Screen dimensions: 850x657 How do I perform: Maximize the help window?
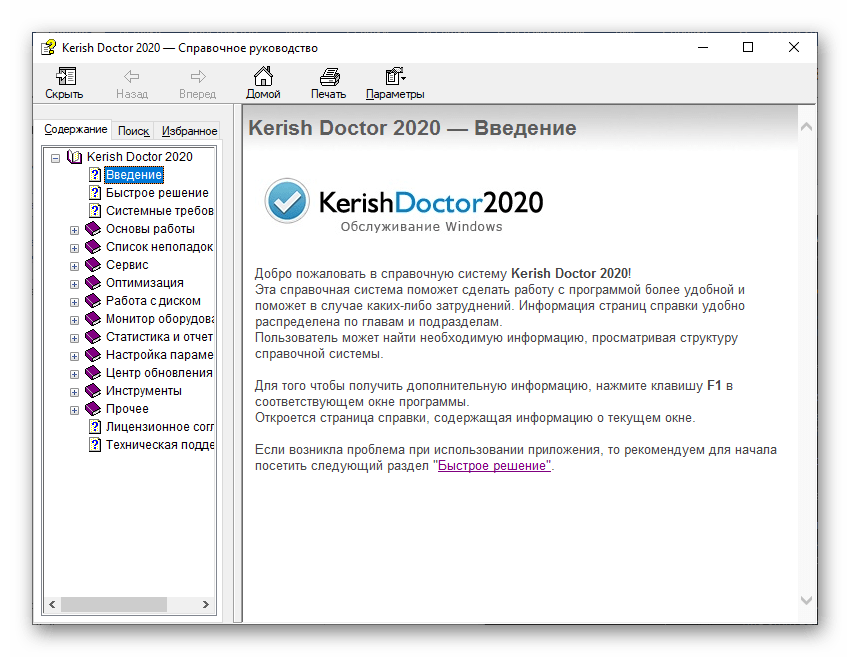tap(748, 48)
